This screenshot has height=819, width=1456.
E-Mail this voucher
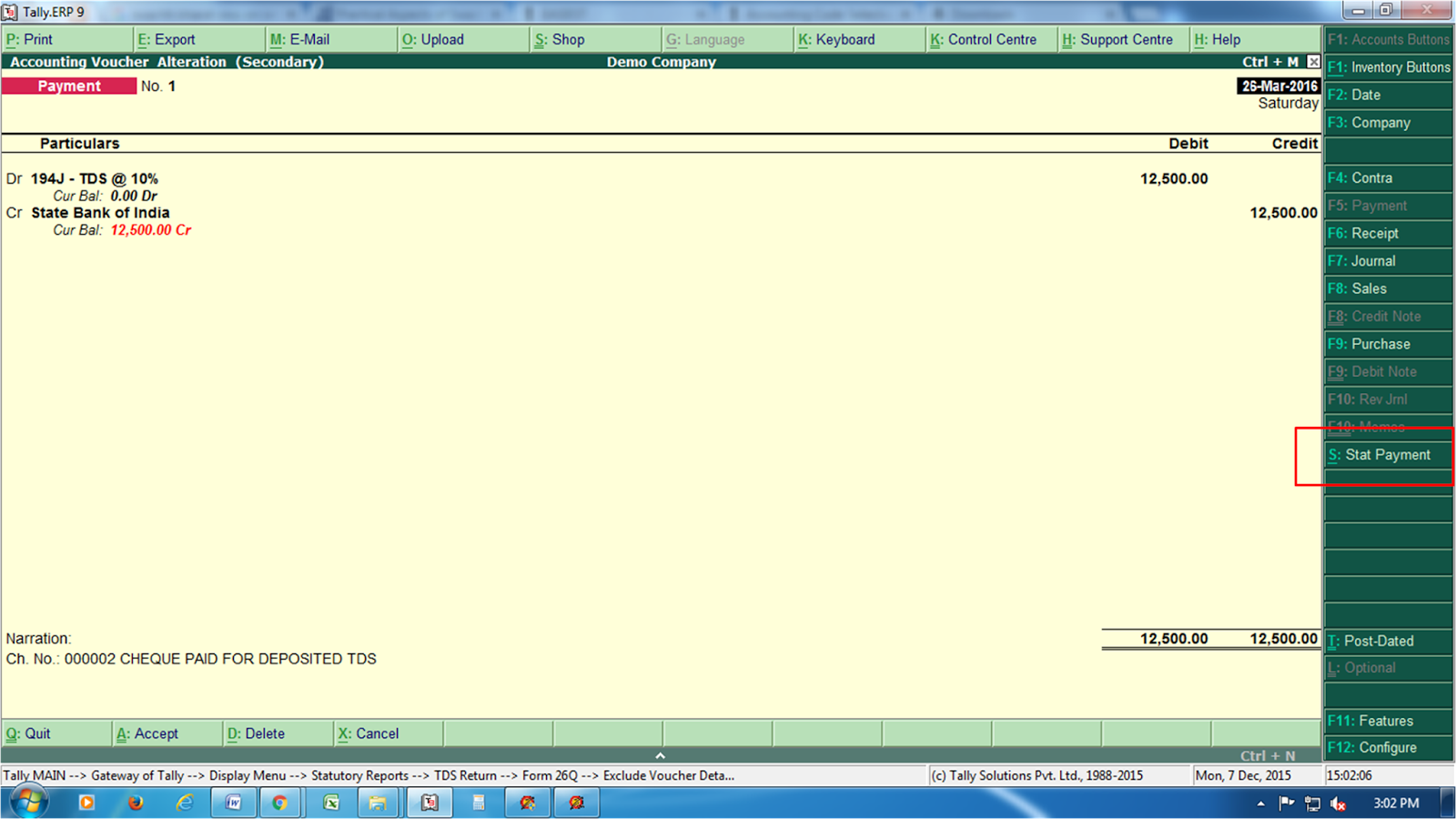305,39
